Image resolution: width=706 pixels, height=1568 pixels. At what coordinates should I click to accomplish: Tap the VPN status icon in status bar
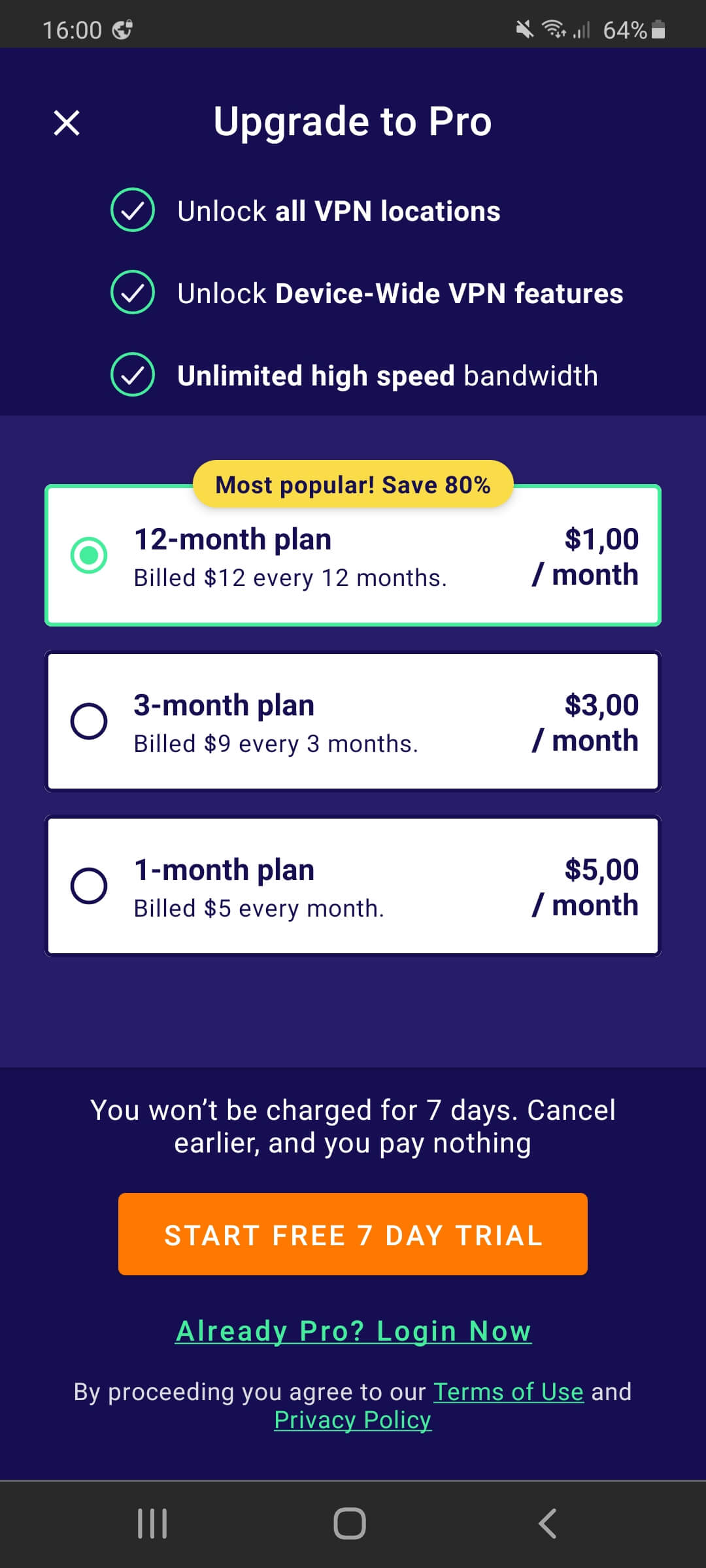click(122, 29)
